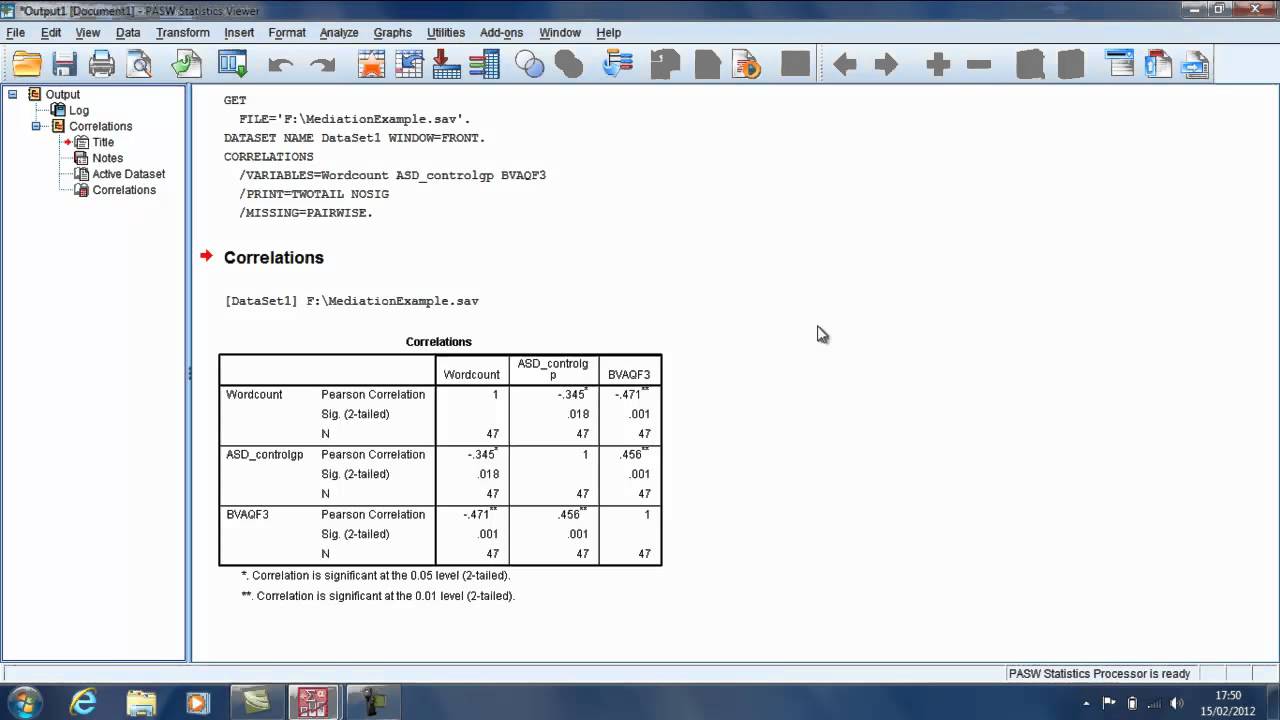
Task: Click the Expand plus icon
Action: click(x=938, y=65)
